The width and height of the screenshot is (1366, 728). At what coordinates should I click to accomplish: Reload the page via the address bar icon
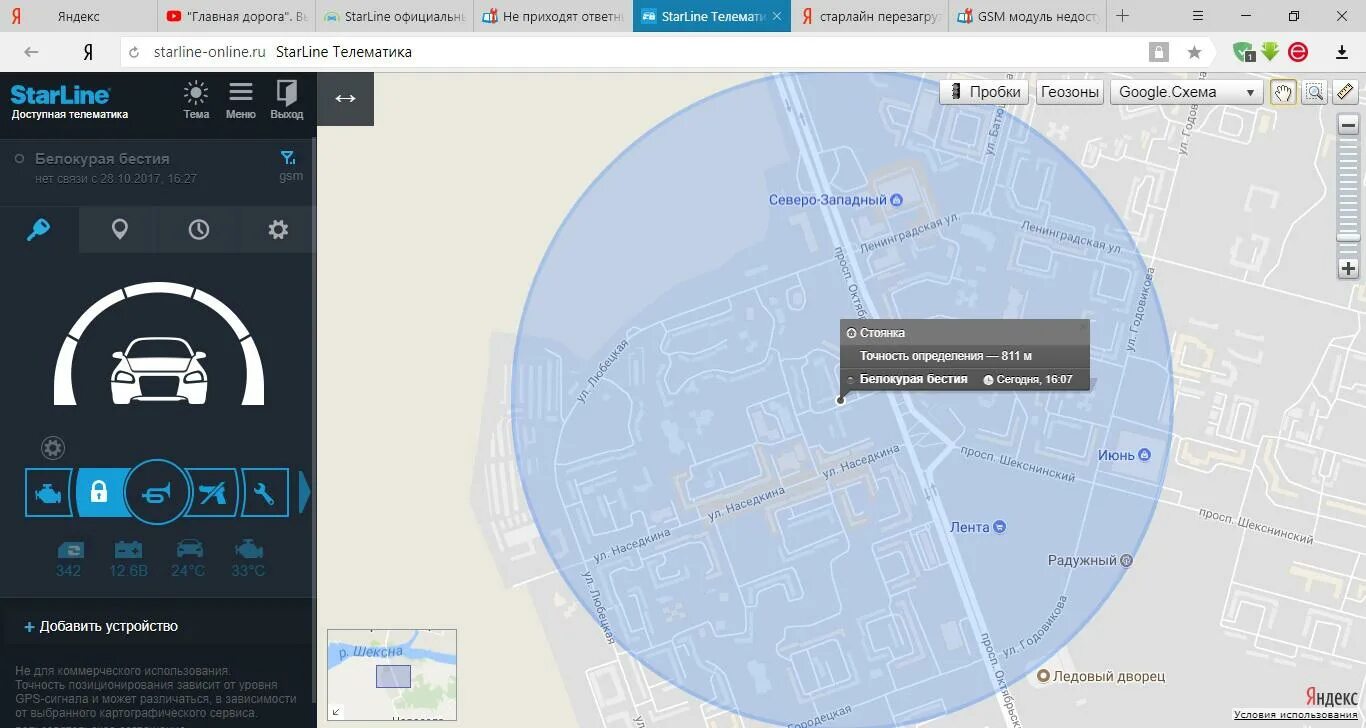pyautogui.click(x=135, y=52)
